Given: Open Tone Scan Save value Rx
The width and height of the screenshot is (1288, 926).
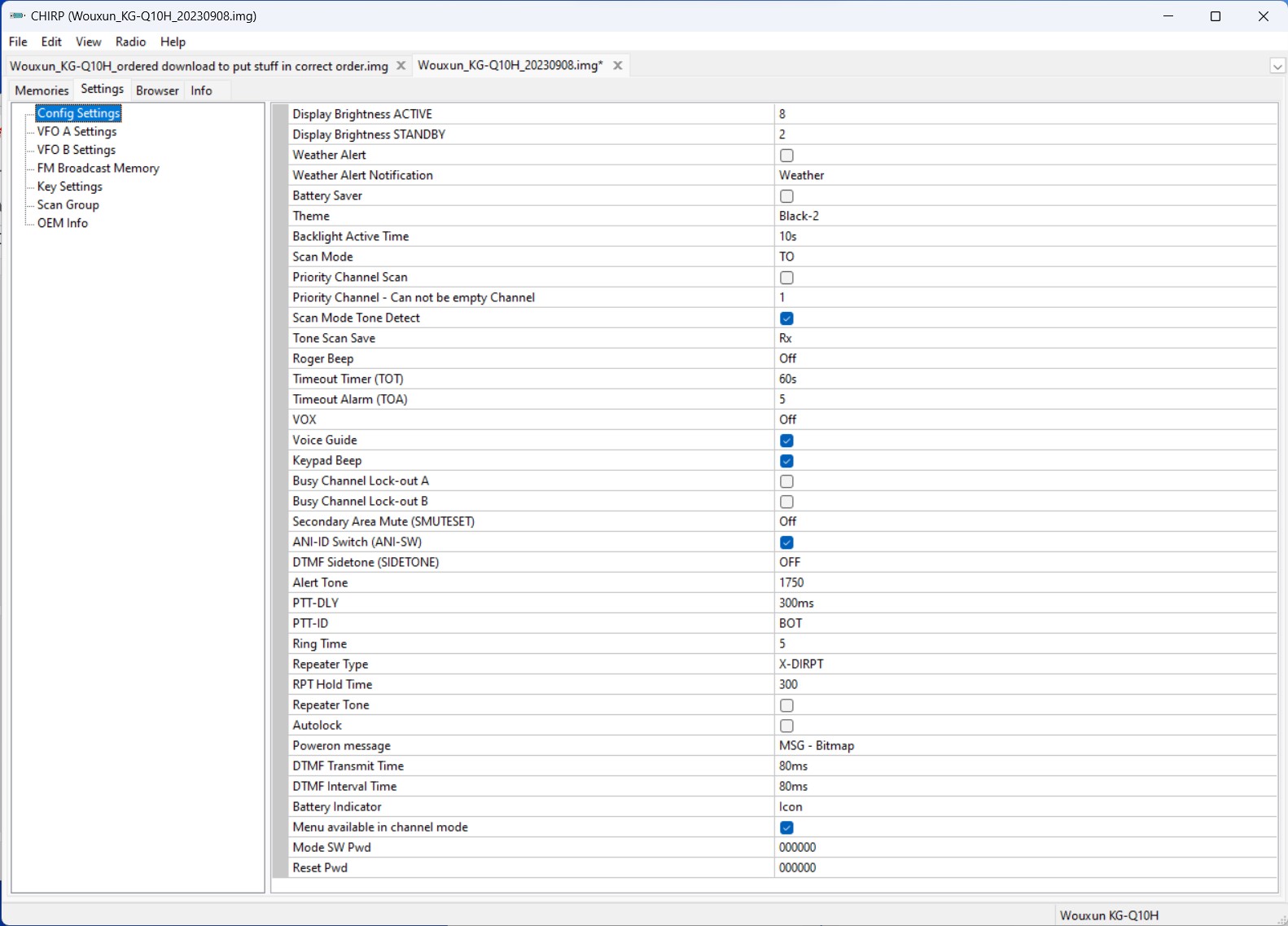Looking at the screenshot, I should click(1025, 338).
